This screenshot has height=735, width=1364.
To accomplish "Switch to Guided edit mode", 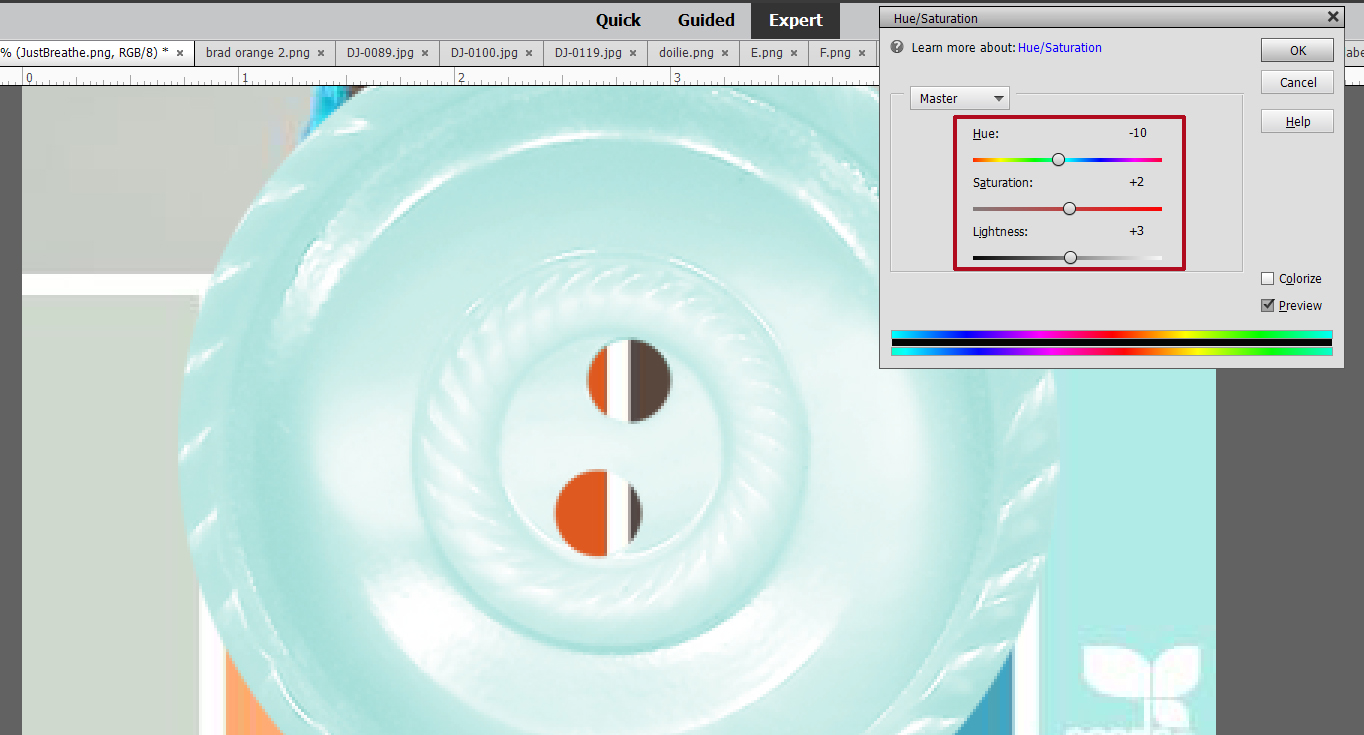I will [x=706, y=20].
